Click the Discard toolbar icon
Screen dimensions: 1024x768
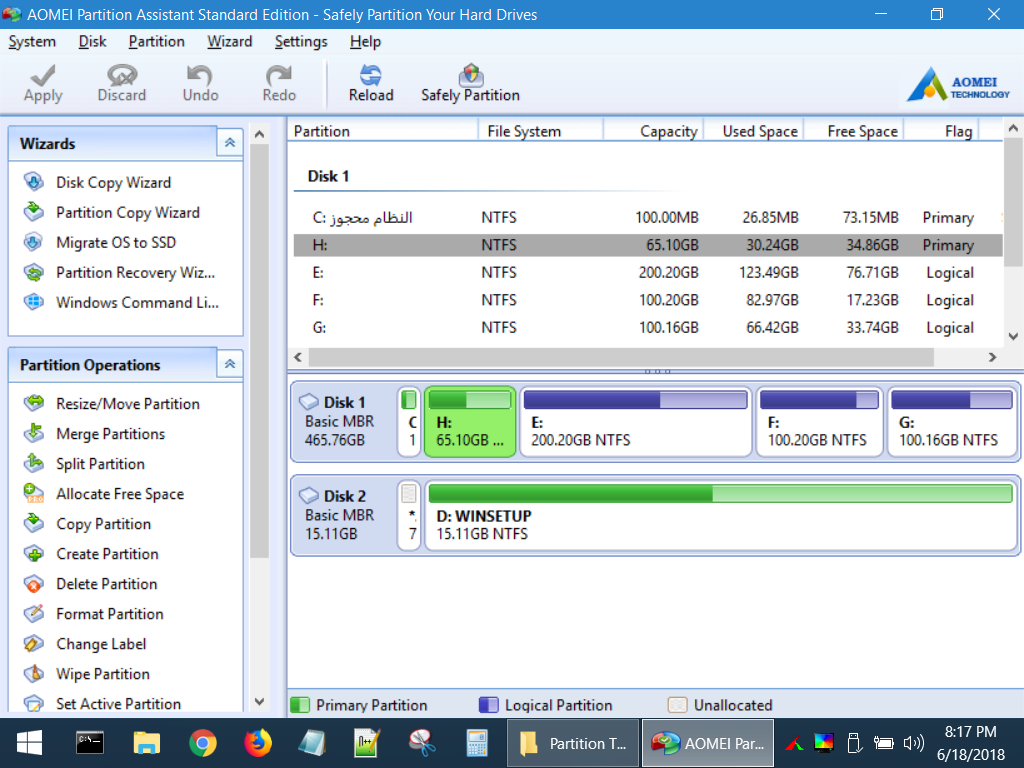coord(121,75)
